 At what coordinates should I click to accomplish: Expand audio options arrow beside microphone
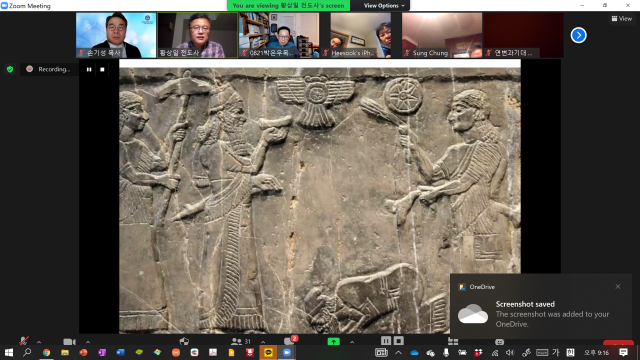(39, 342)
